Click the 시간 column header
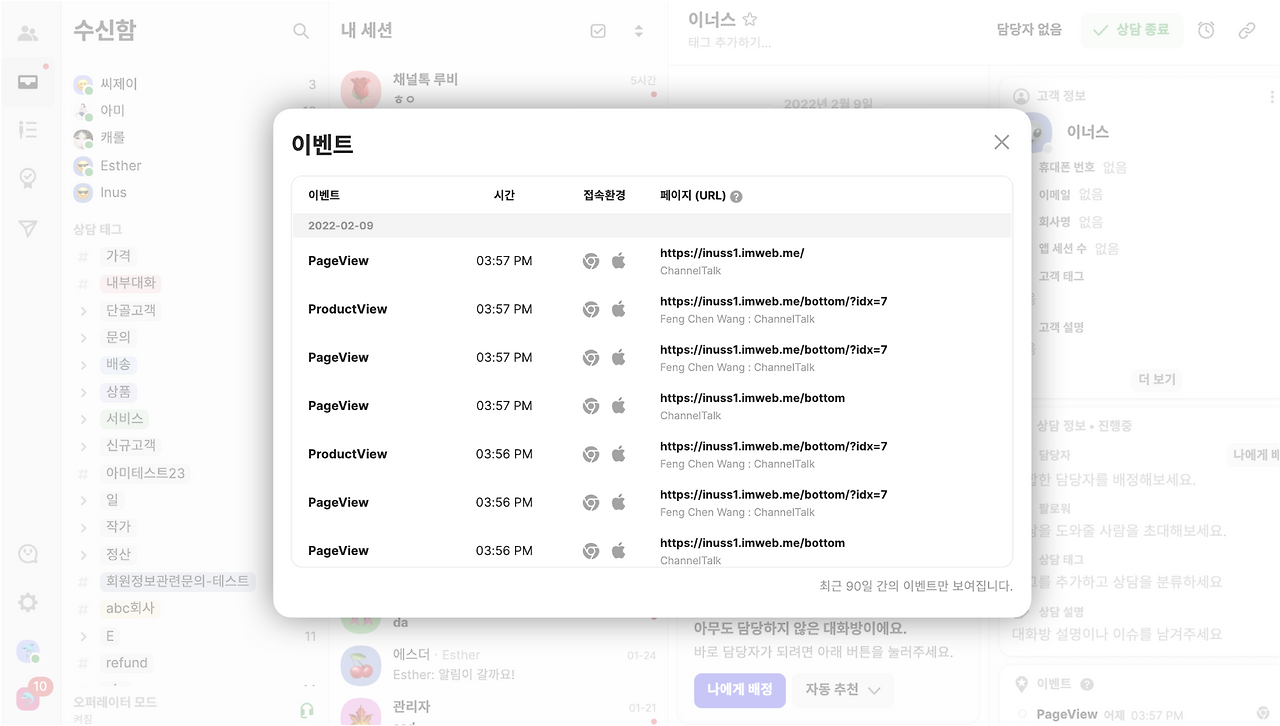This screenshot has width=1280, height=726. pos(504,196)
